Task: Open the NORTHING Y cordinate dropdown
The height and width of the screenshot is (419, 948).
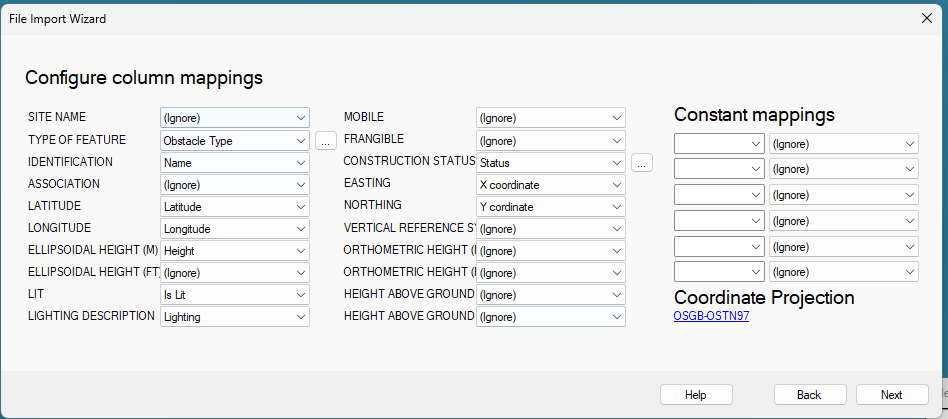Action: click(x=550, y=207)
